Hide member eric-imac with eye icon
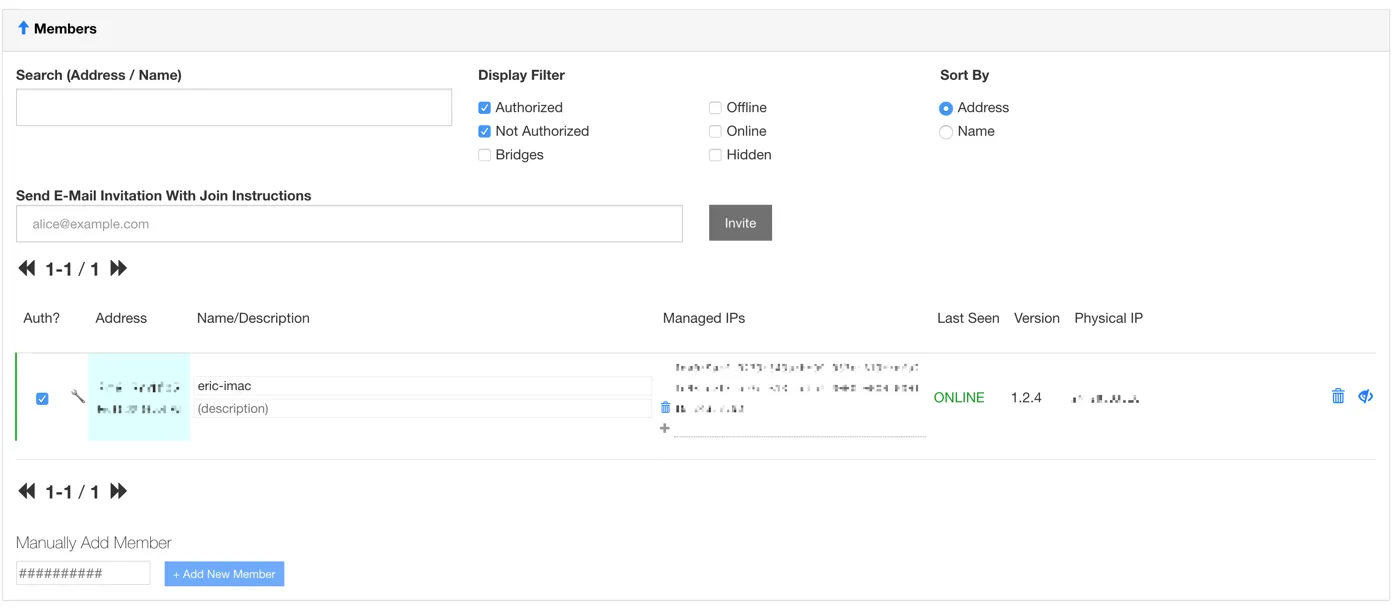 click(x=1366, y=396)
